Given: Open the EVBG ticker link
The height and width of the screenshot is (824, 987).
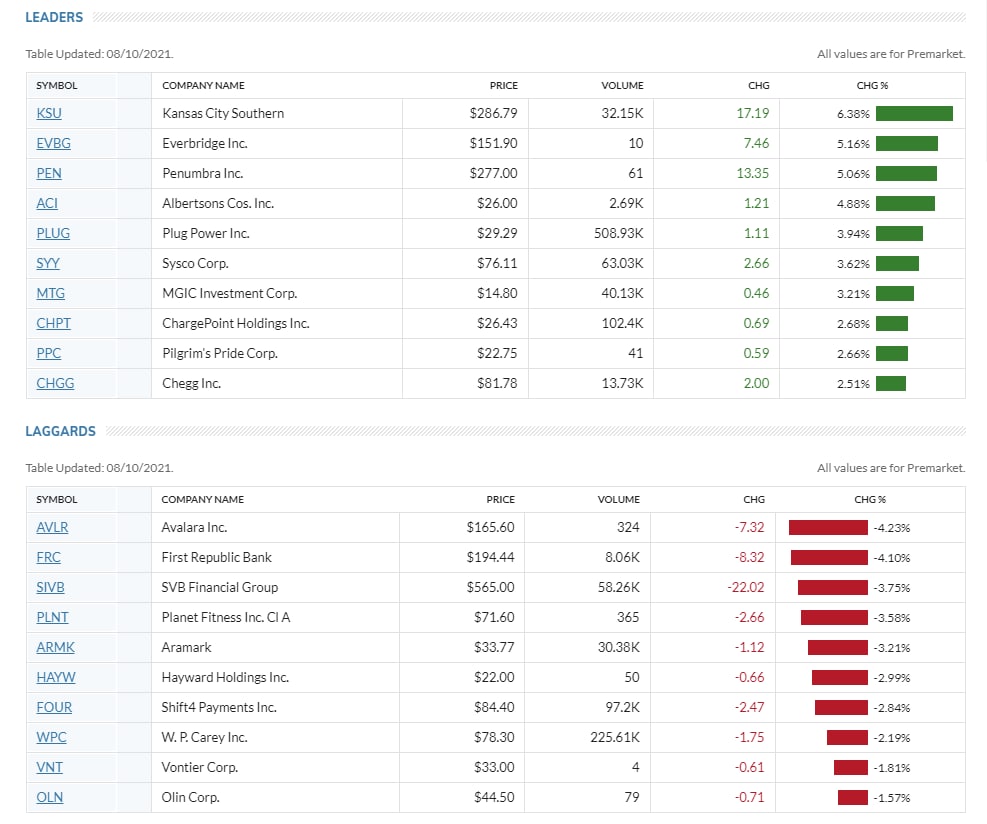Looking at the screenshot, I should (x=54, y=144).
